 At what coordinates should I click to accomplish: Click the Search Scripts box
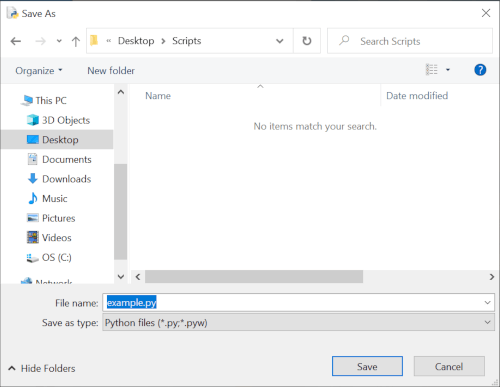tap(410, 41)
